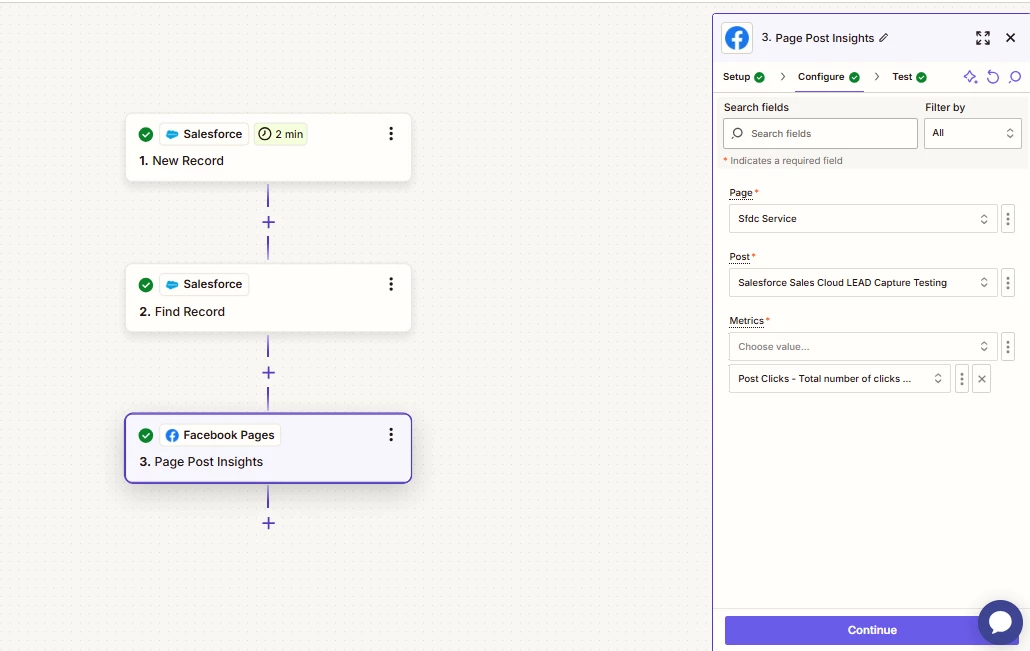This screenshot has width=1030, height=651.
Task: Open options menu beside Post Clicks metric
Action: pos(962,379)
